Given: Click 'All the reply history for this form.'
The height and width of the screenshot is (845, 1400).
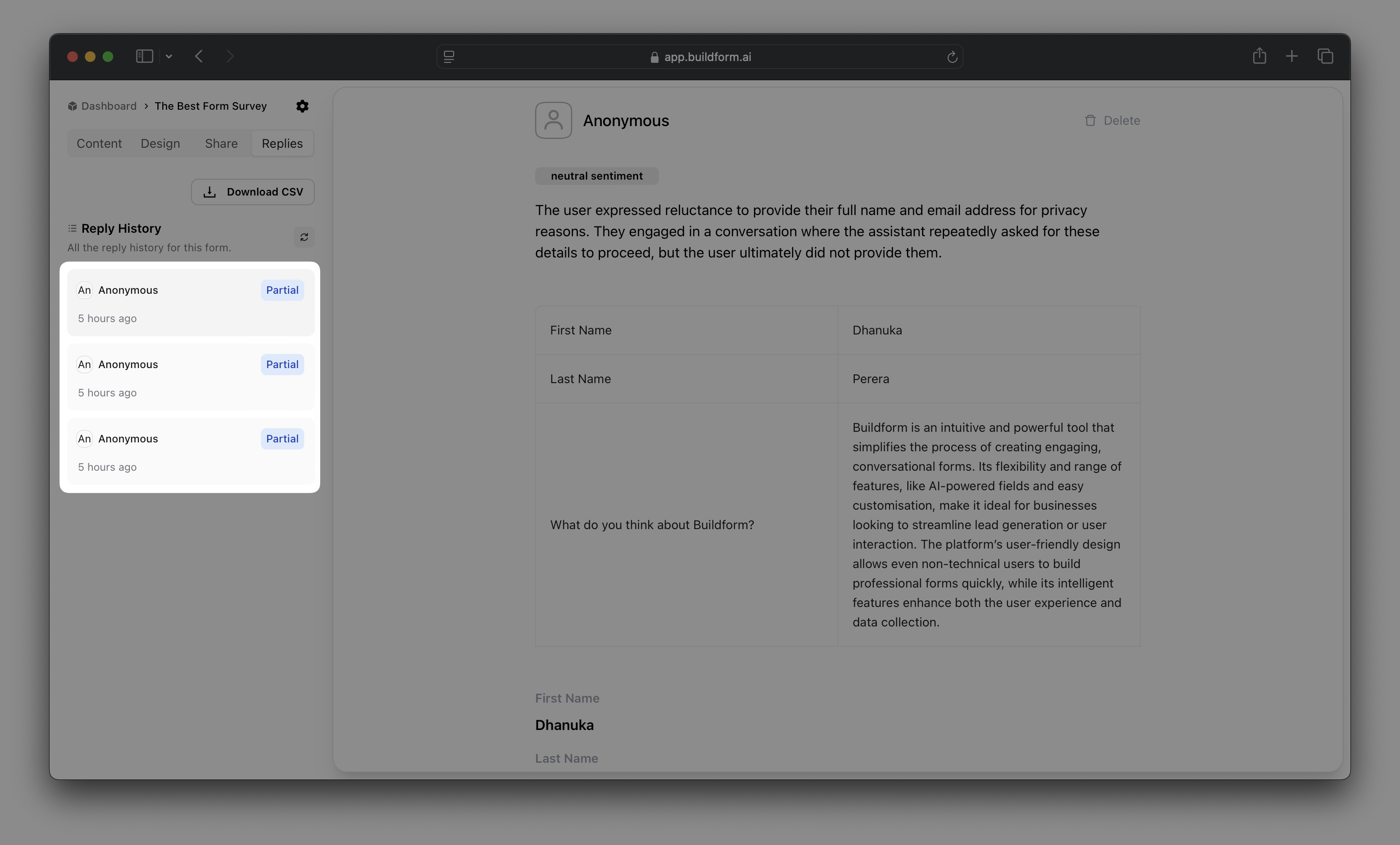Looking at the screenshot, I should click(149, 248).
